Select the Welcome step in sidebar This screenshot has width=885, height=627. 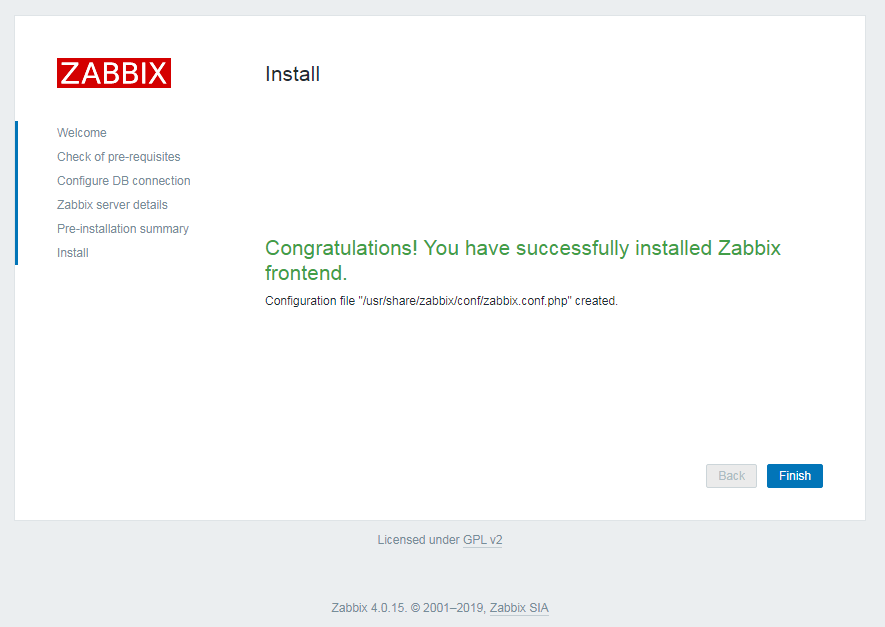(81, 132)
